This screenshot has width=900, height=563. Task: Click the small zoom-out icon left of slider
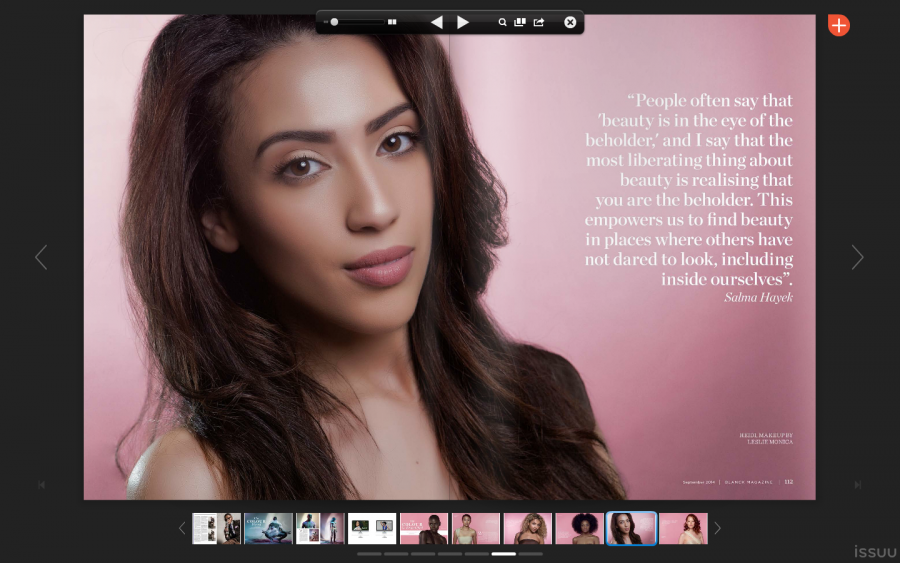(325, 22)
